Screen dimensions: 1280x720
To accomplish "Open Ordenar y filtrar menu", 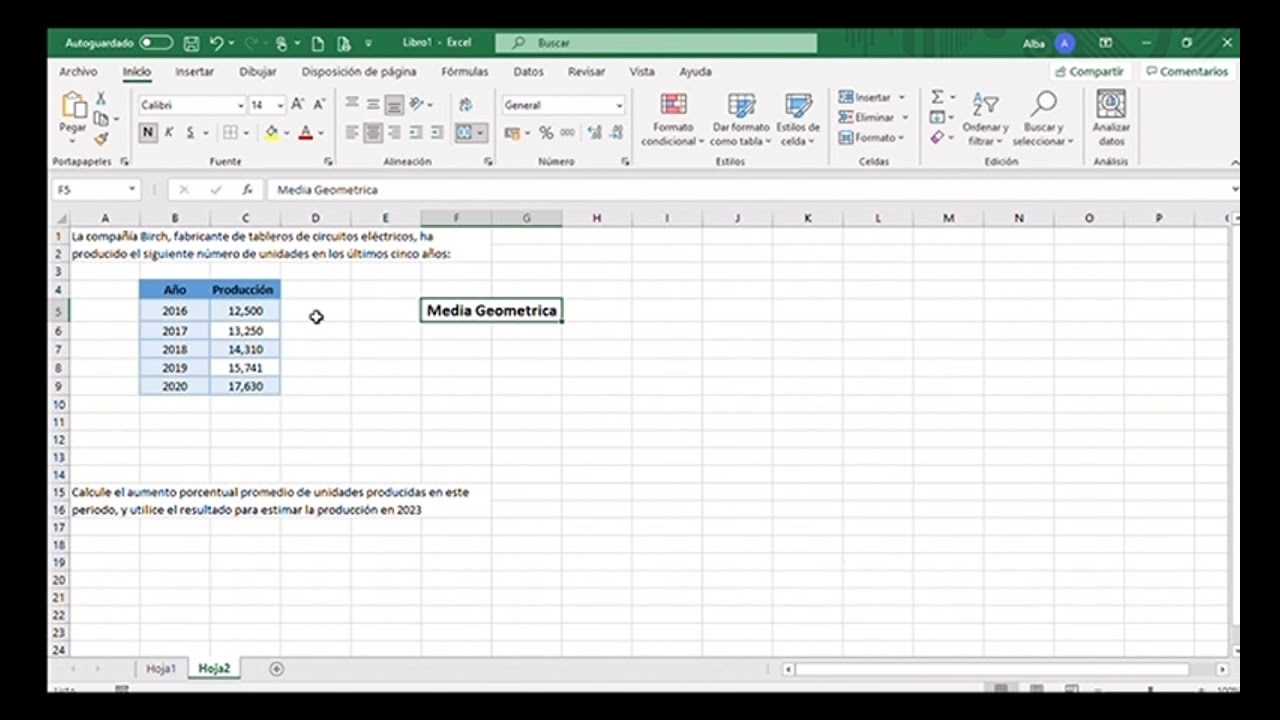I will coord(985,119).
